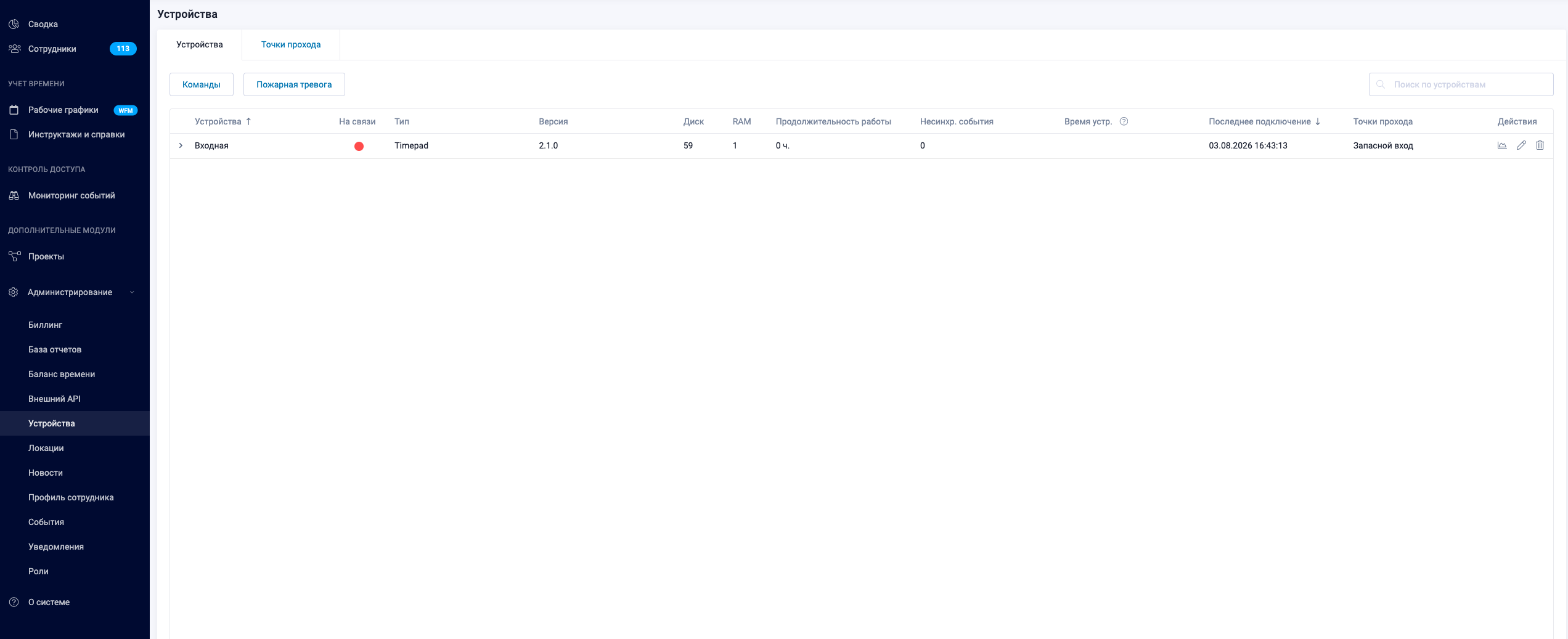This screenshot has height=639, width=1568.
Task: Edit the Входная device with pencil icon
Action: [1521, 145]
